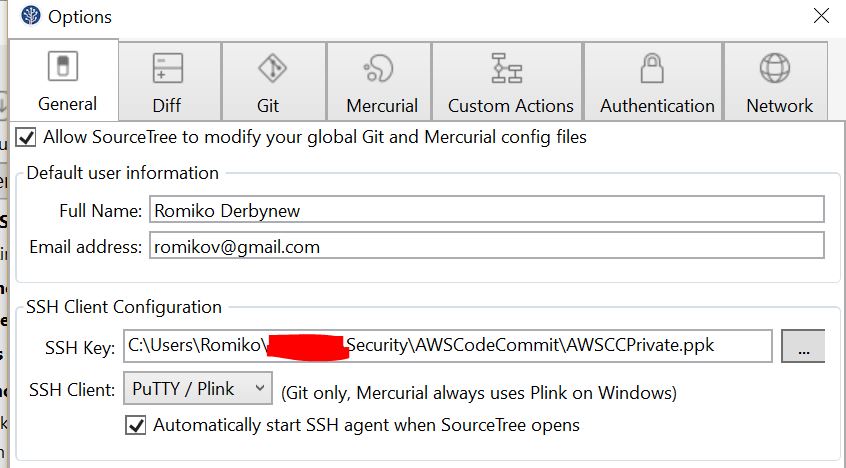Click the Custom Actions flowchart icon
This screenshot has height=468, width=846.
(x=508, y=68)
